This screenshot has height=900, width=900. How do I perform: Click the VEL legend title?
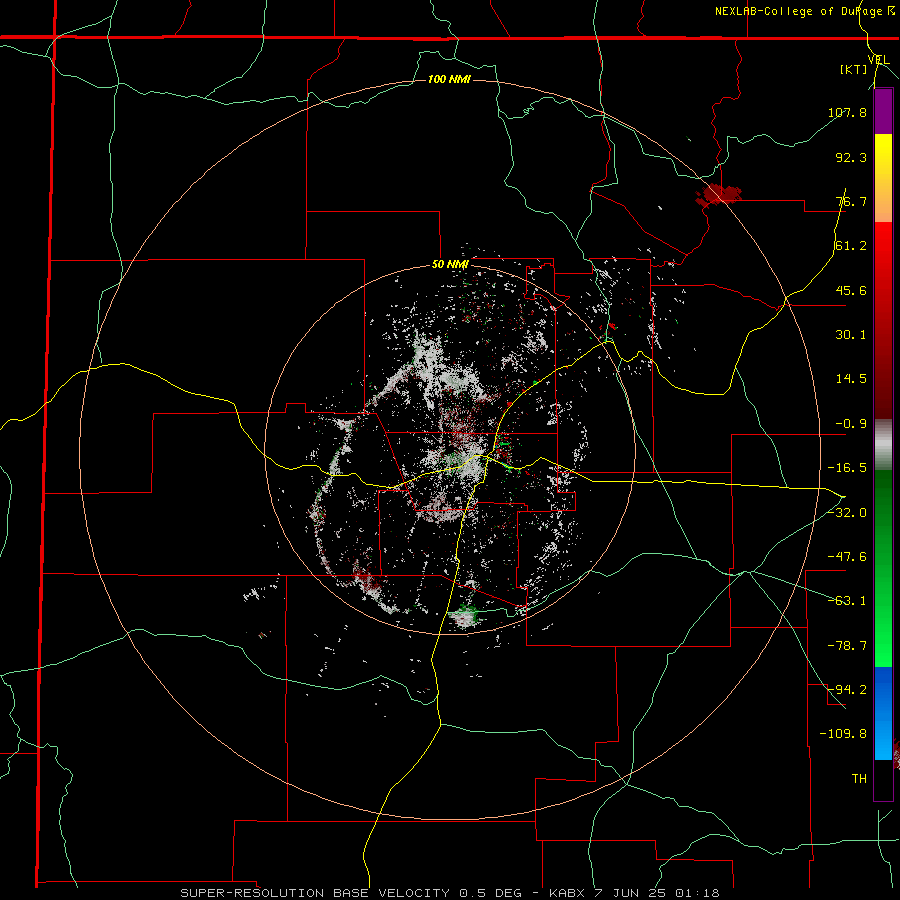879,60
